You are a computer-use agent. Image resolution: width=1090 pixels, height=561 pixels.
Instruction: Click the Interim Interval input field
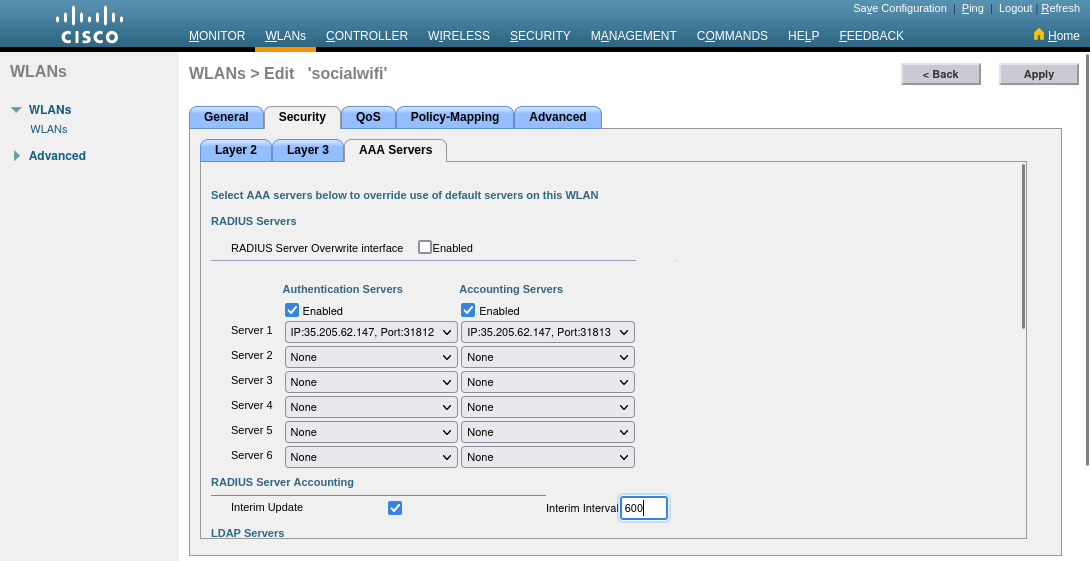click(x=643, y=508)
